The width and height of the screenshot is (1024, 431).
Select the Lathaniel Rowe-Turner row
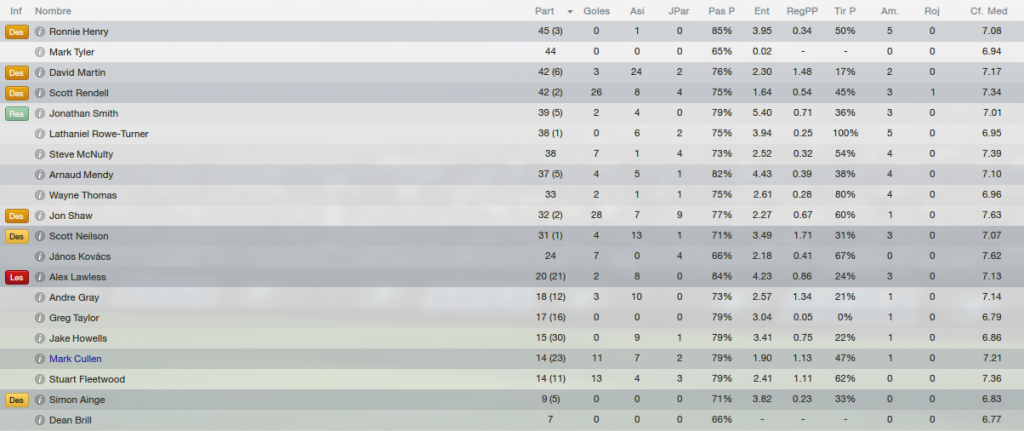[x=512, y=134]
